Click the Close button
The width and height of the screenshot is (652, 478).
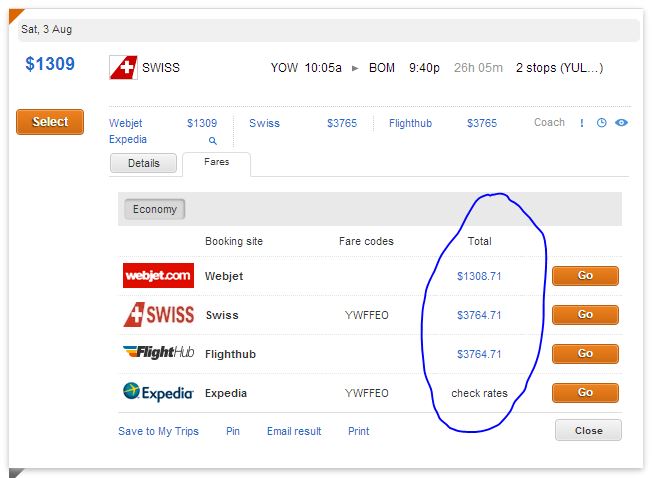point(588,430)
